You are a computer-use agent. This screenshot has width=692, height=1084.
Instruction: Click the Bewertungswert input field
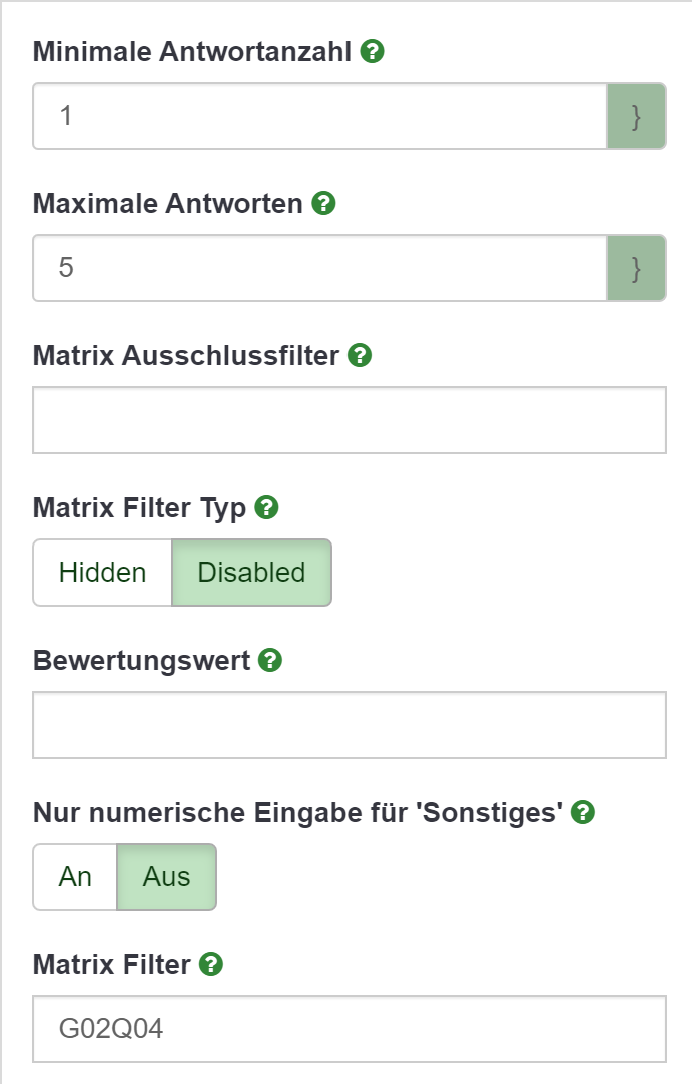coord(349,725)
